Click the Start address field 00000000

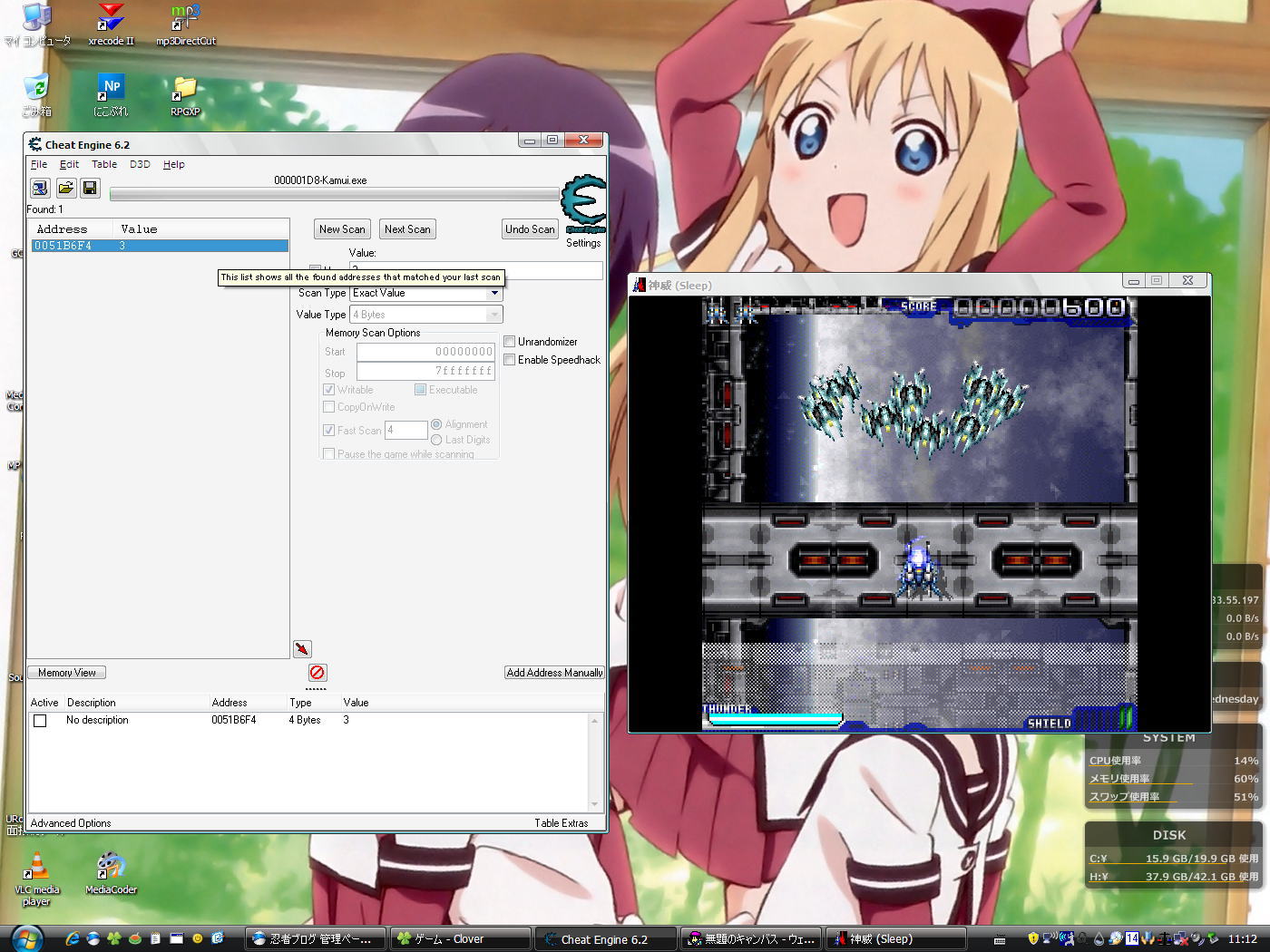tap(425, 352)
